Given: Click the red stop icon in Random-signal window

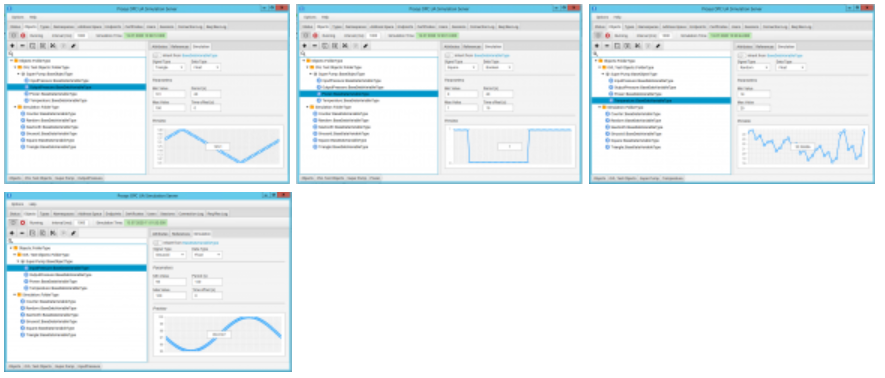Looking at the screenshot, I should pos(607,36).
